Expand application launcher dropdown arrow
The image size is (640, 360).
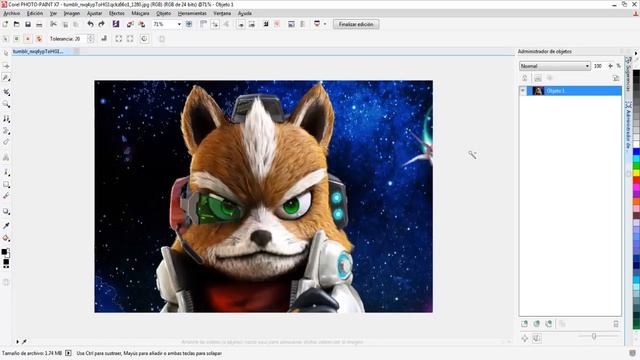325,24
